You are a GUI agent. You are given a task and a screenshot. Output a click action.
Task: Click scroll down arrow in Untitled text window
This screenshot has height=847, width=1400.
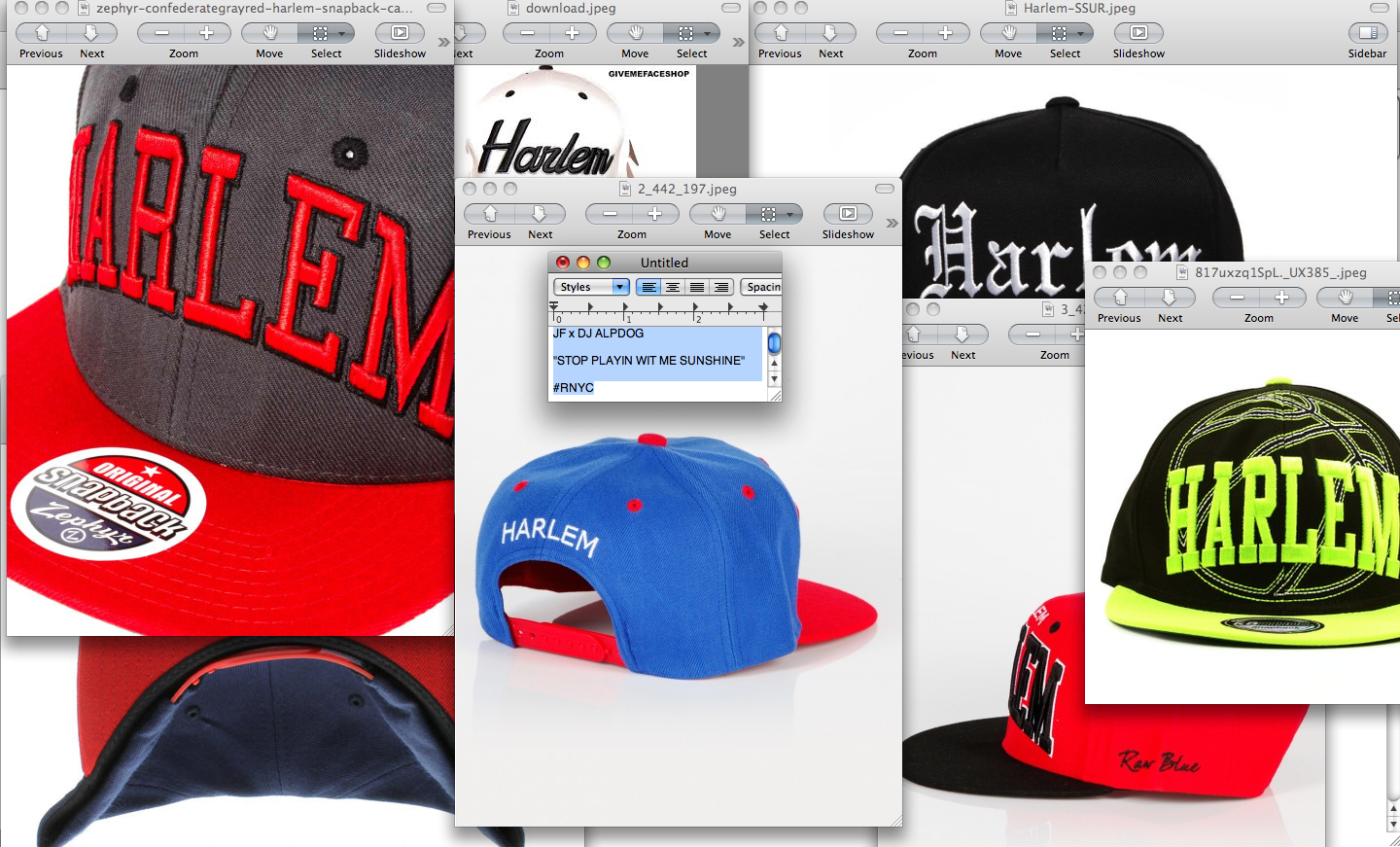774,379
